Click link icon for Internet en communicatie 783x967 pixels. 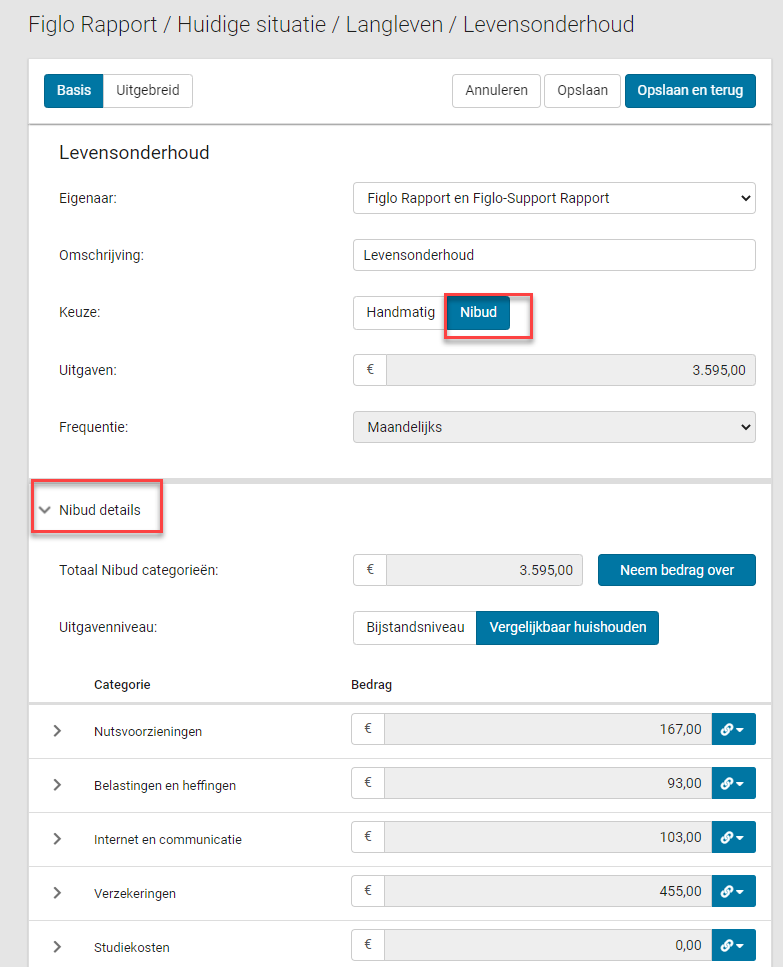pyautogui.click(x=733, y=838)
